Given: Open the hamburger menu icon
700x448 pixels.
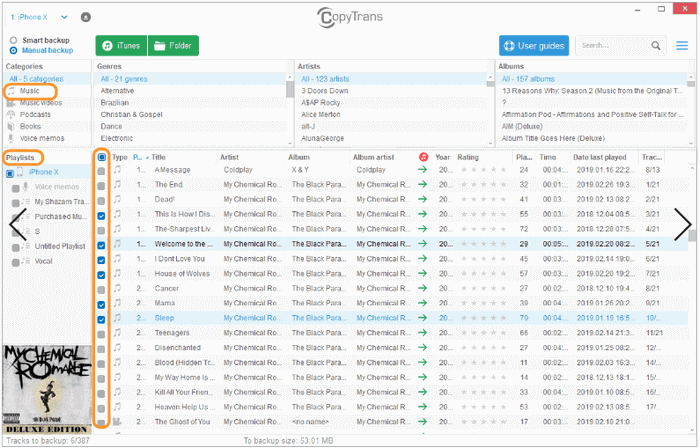Looking at the screenshot, I should [682, 46].
